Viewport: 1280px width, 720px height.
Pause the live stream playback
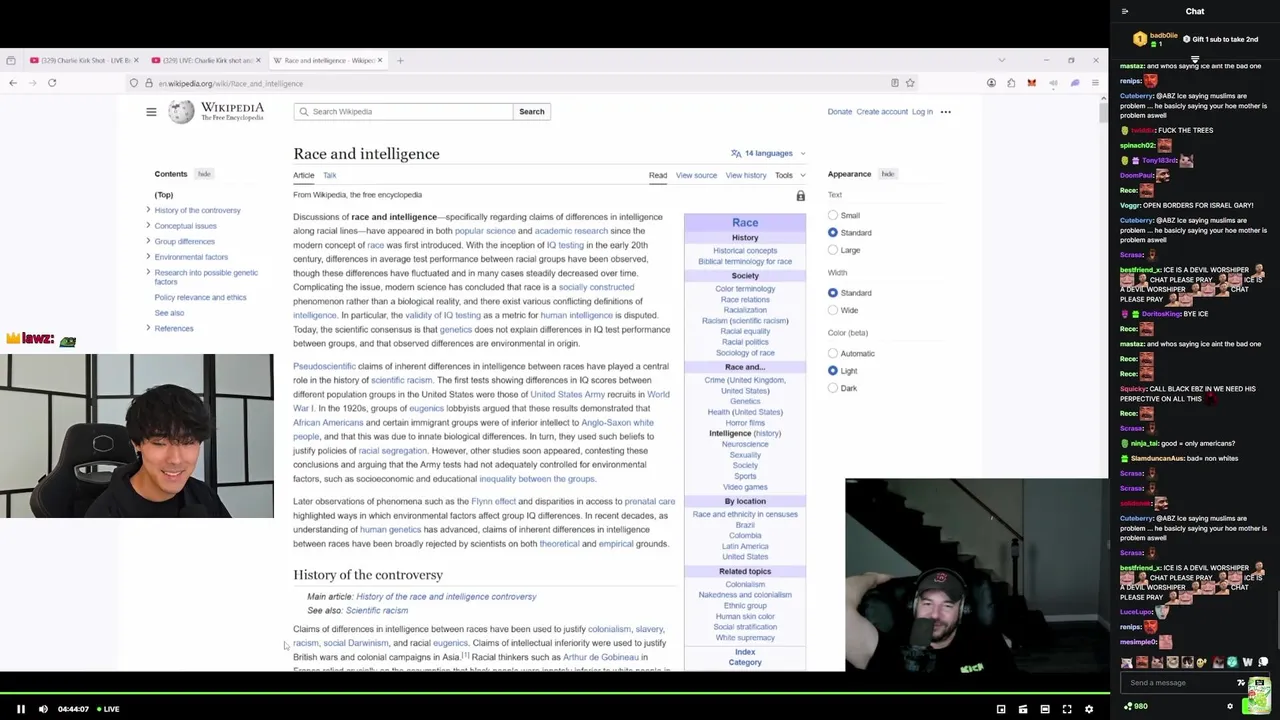[20, 709]
